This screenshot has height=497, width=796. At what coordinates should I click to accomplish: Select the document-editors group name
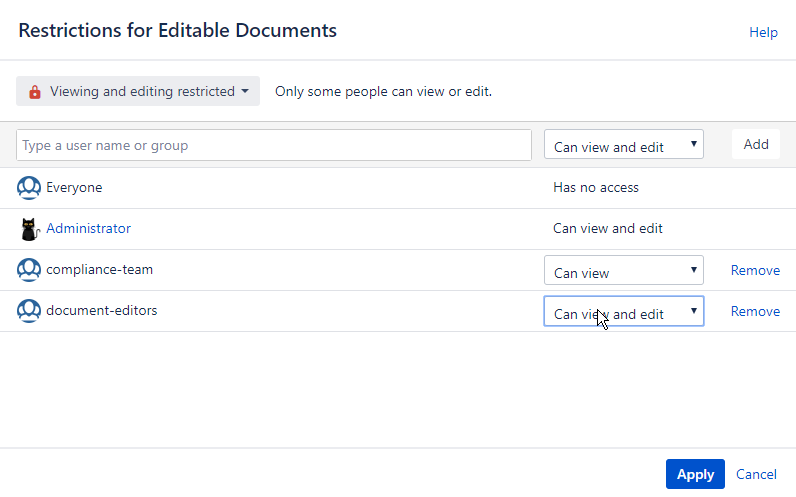click(101, 311)
